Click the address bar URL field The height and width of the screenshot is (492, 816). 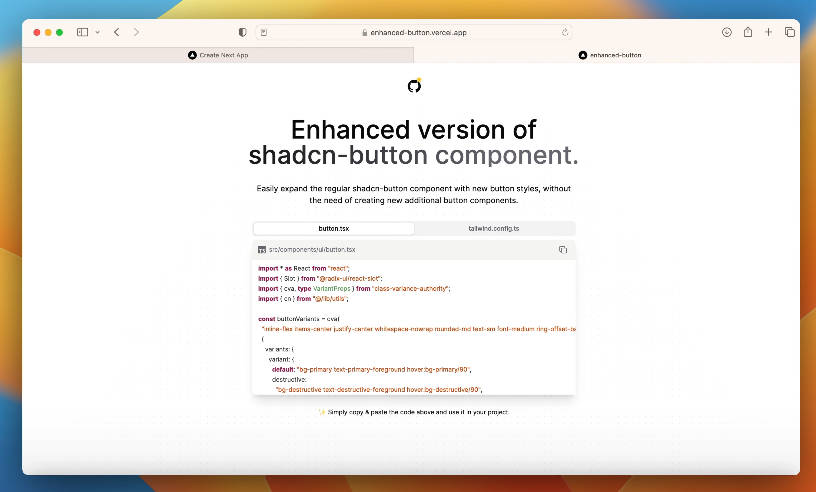click(414, 32)
